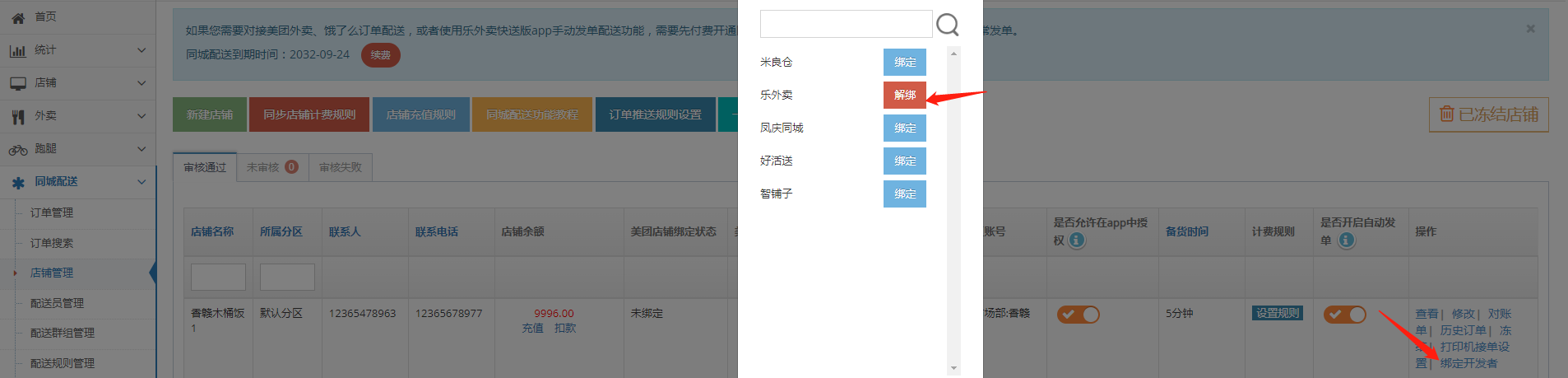Click the home icon in sidebar

click(18, 17)
